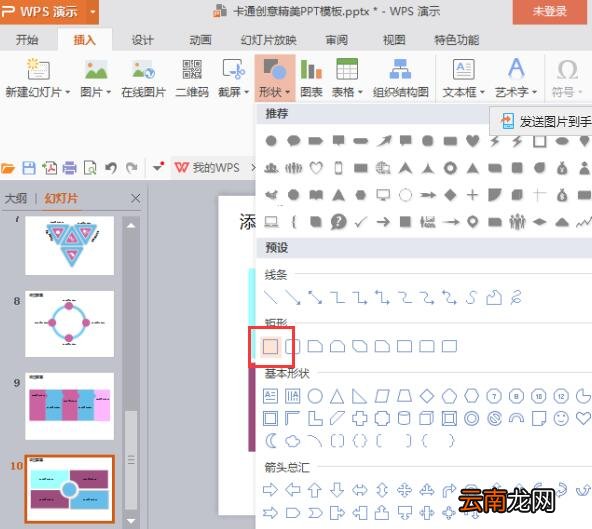The image size is (592, 529).
Task: Undo the last action
Action: point(111,167)
